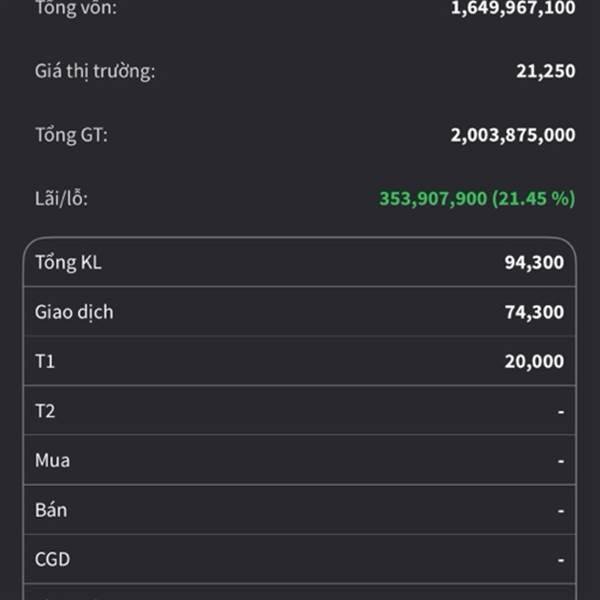The height and width of the screenshot is (600, 600).
Task: Select the Tổng KL row label
Action: (x=68, y=263)
